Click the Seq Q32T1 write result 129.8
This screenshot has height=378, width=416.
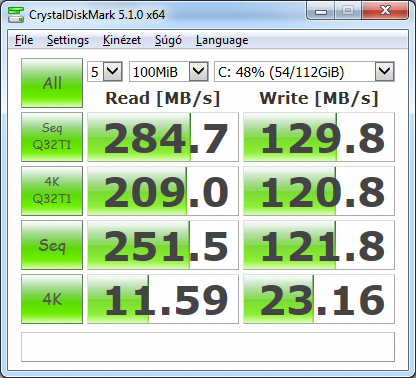pyautogui.click(x=319, y=137)
